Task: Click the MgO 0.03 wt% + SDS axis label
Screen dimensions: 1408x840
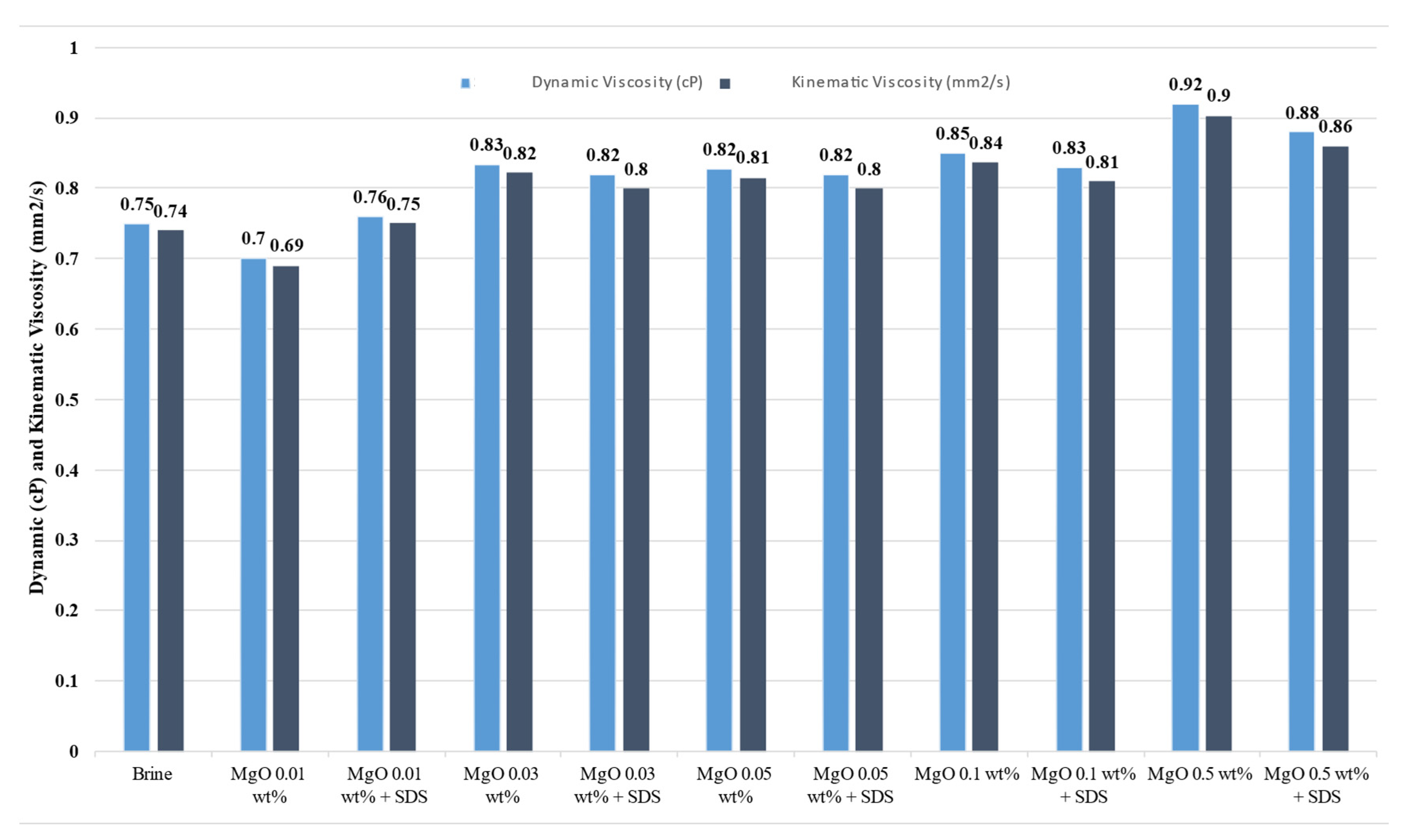Action: click(x=617, y=785)
